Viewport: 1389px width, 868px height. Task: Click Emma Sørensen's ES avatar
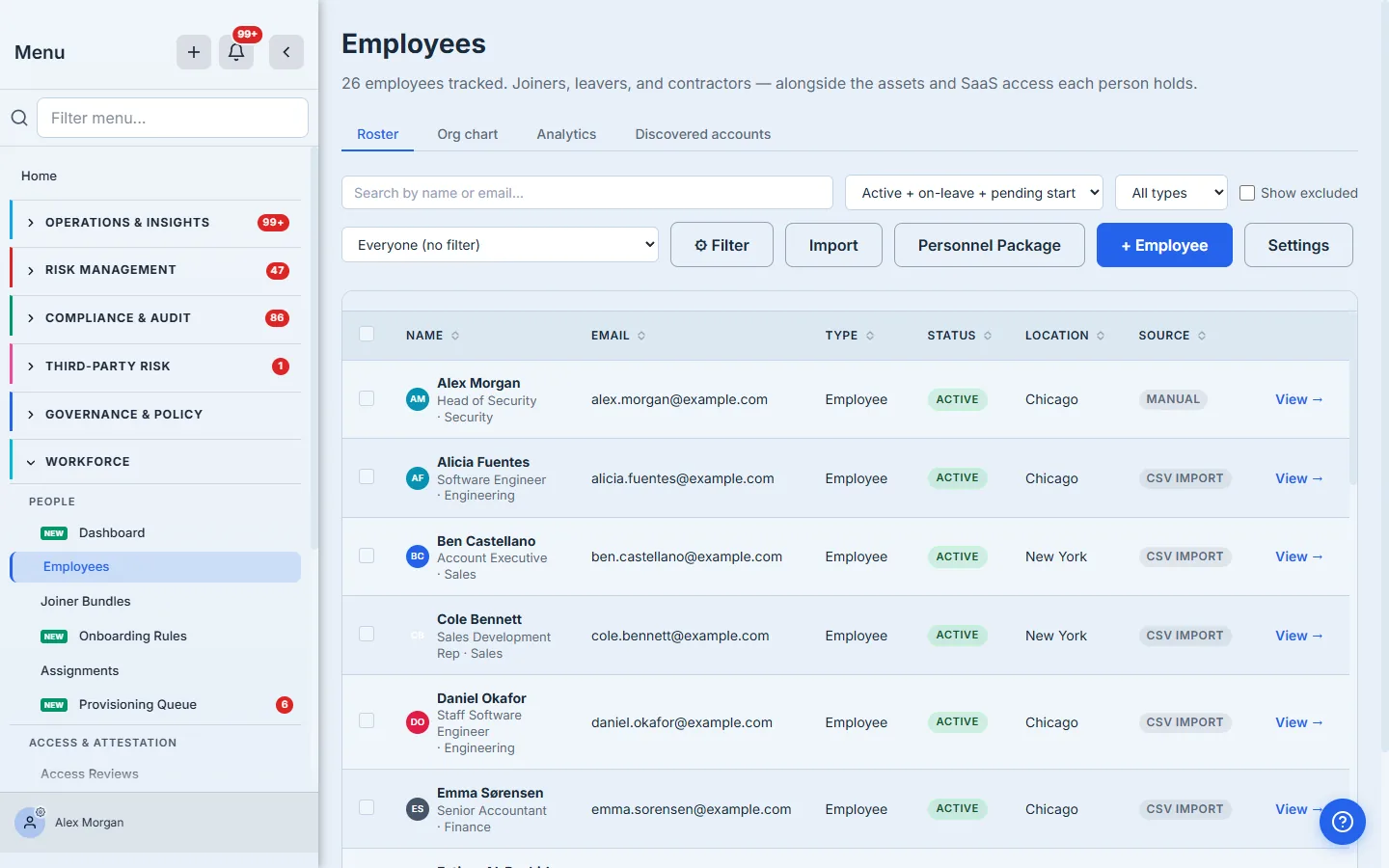click(x=418, y=809)
